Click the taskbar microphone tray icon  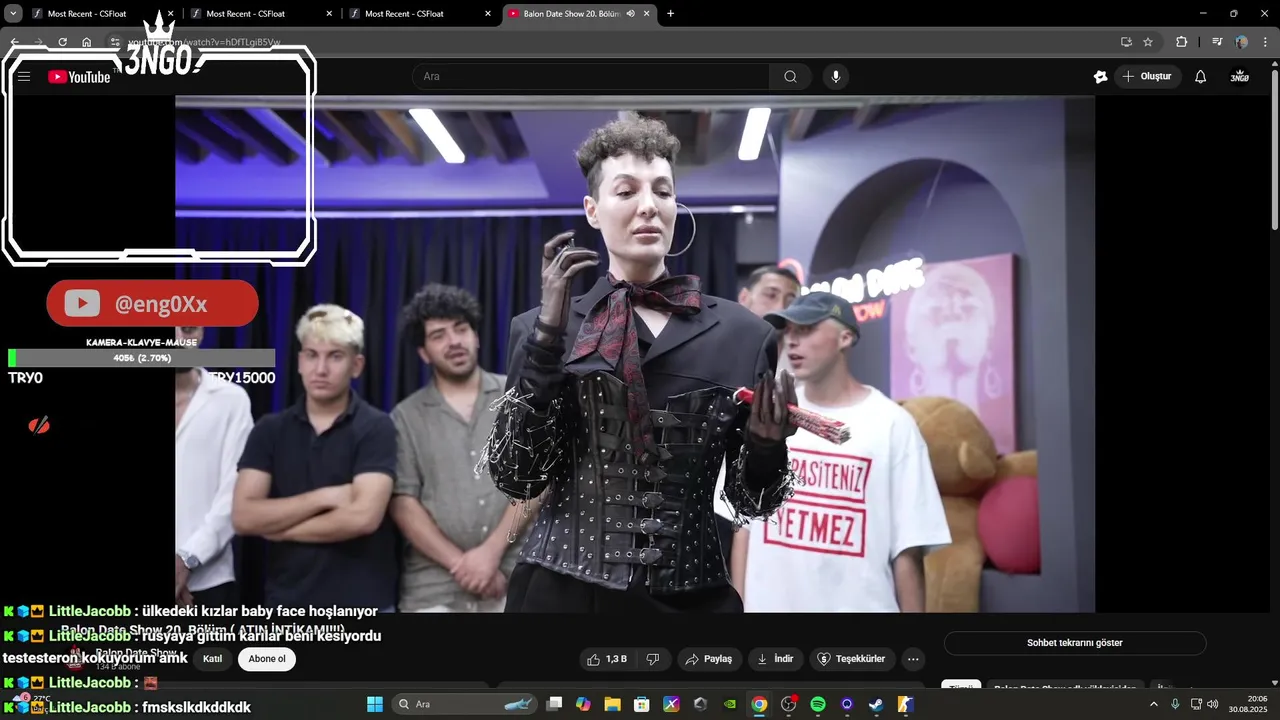point(1175,704)
